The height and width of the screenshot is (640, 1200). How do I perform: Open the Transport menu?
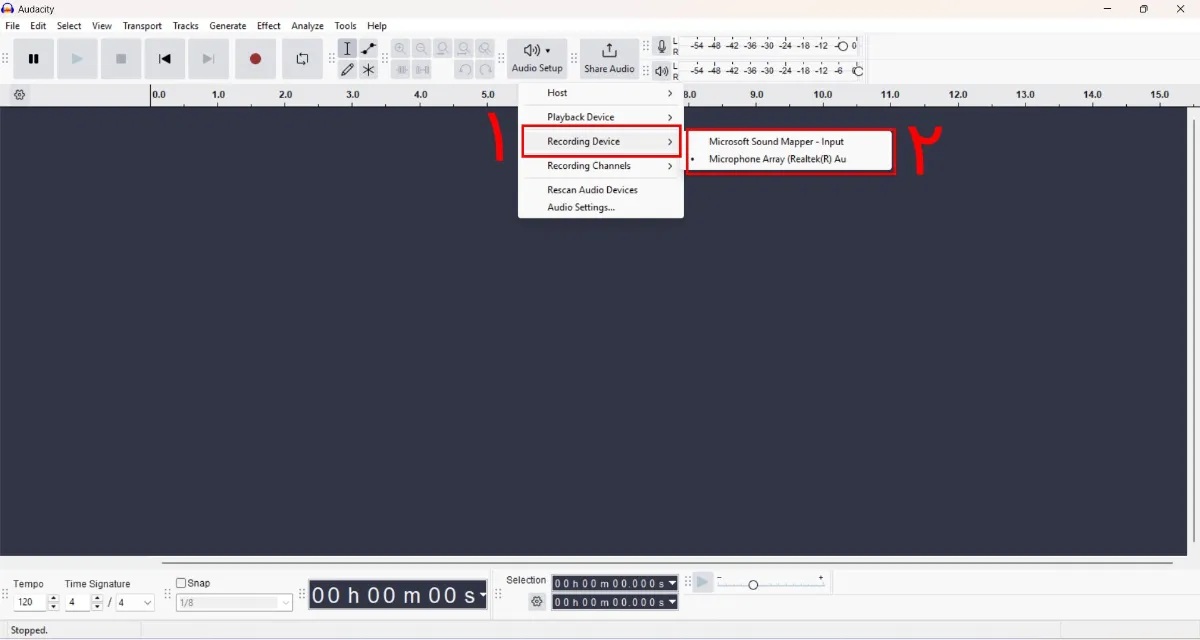click(x=142, y=25)
